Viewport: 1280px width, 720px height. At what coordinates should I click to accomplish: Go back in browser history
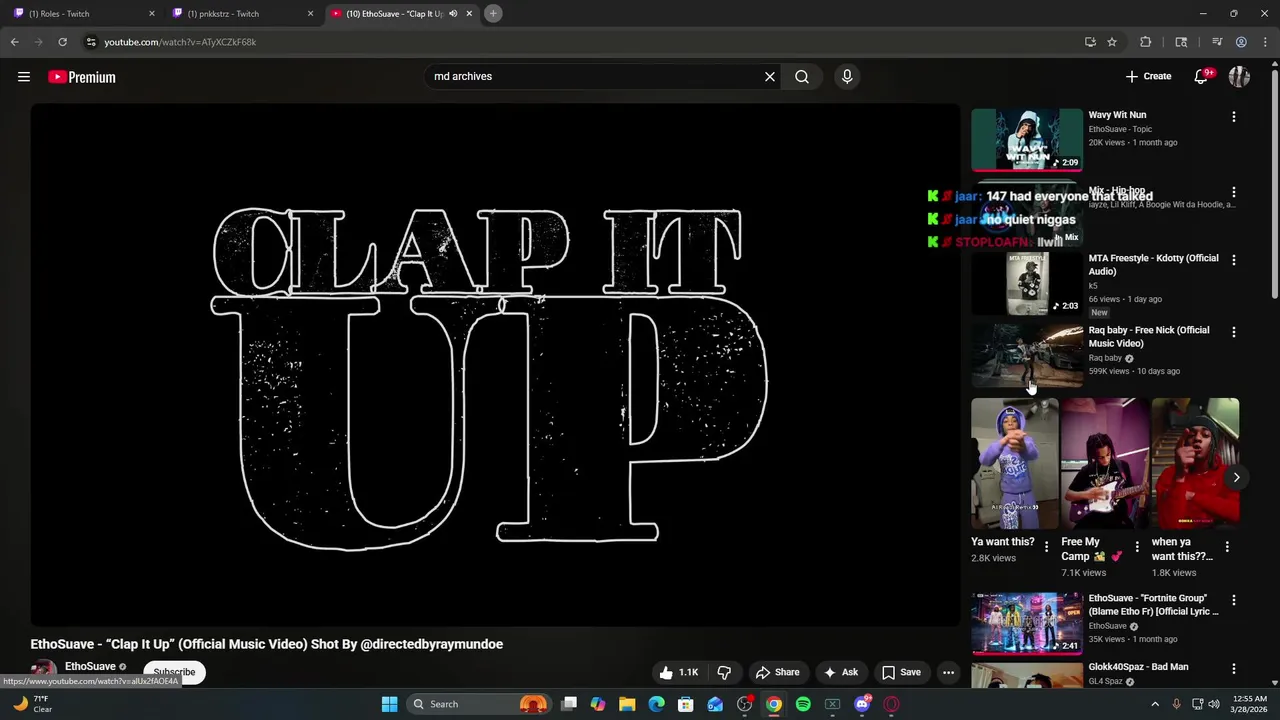point(14,42)
